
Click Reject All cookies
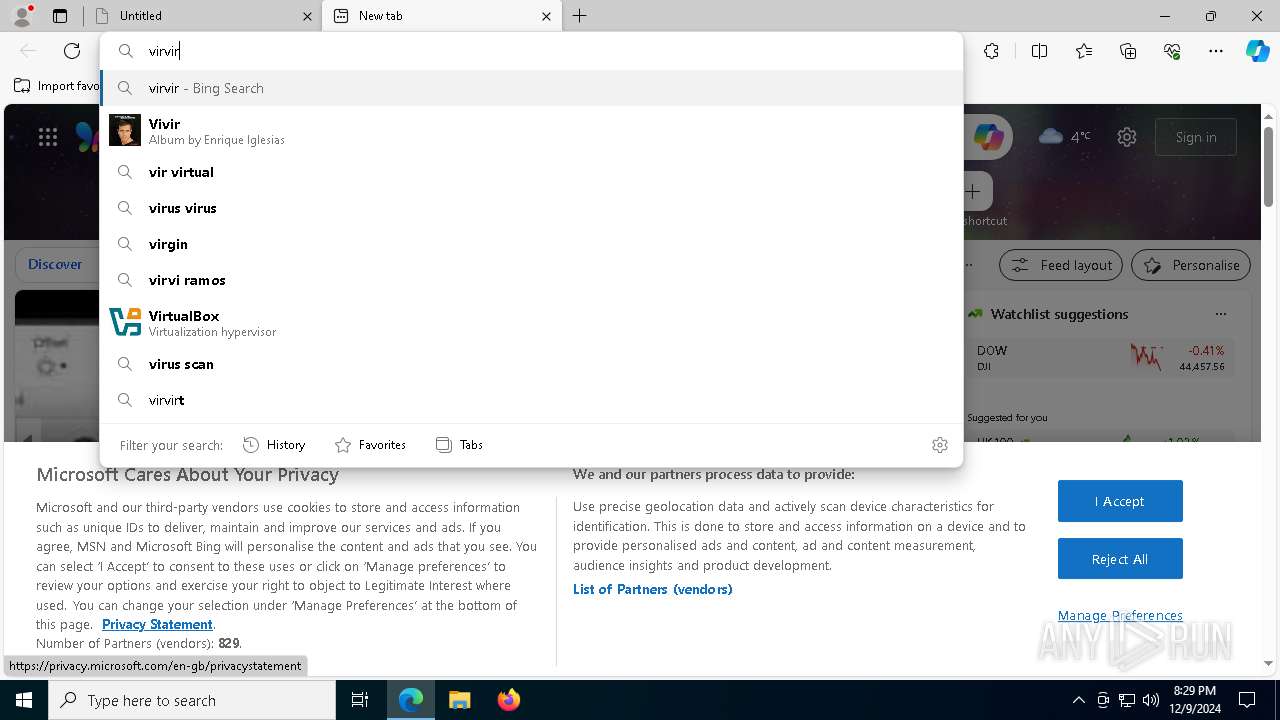pyautogui.click(x=1120, y=559)
